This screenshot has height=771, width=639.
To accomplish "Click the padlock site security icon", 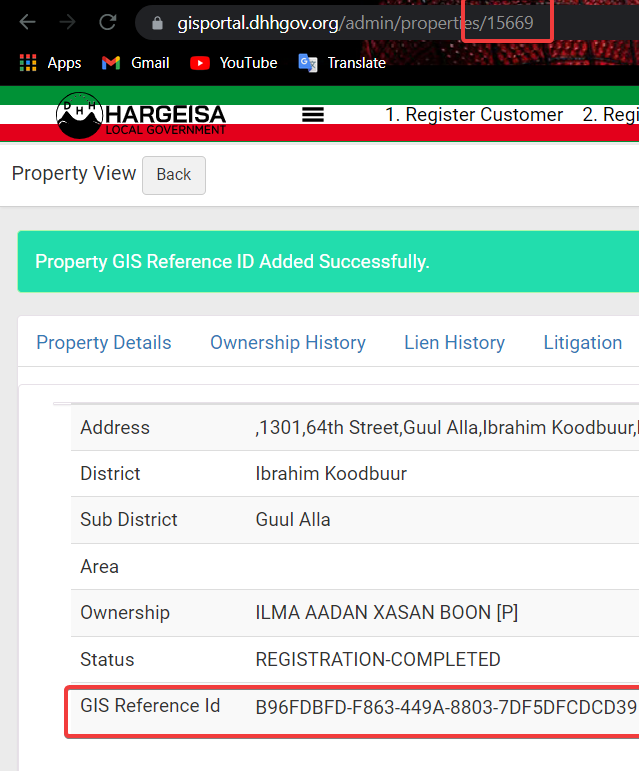I will pos(157,23).
